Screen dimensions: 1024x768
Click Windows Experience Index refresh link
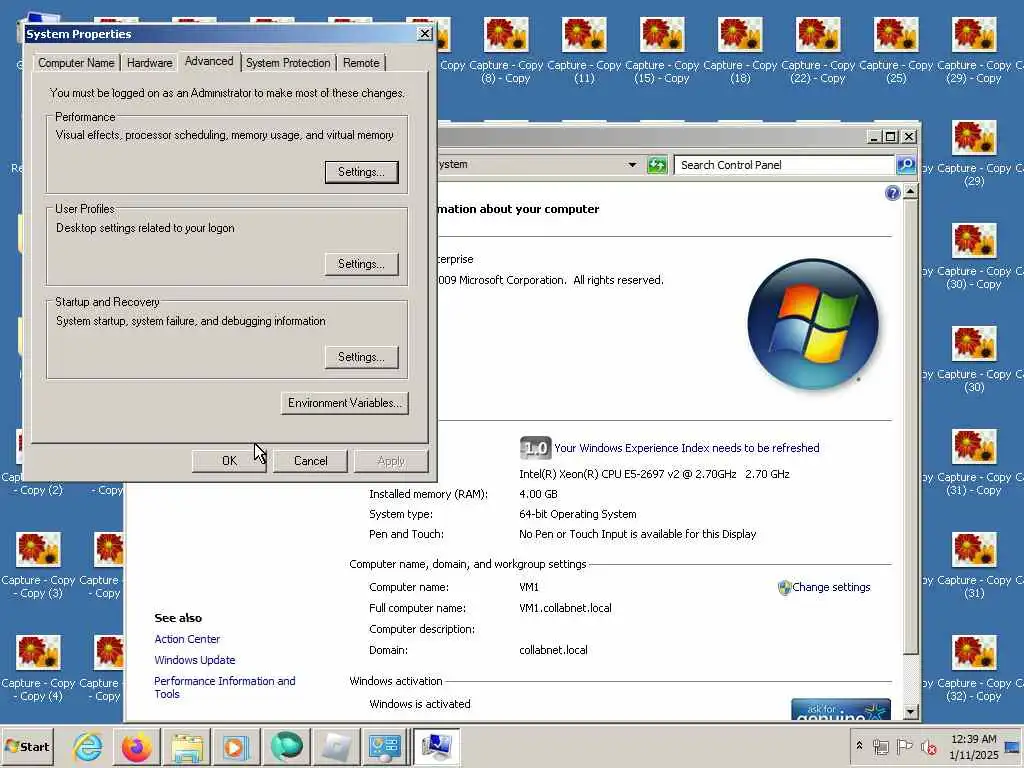(686, 448)
